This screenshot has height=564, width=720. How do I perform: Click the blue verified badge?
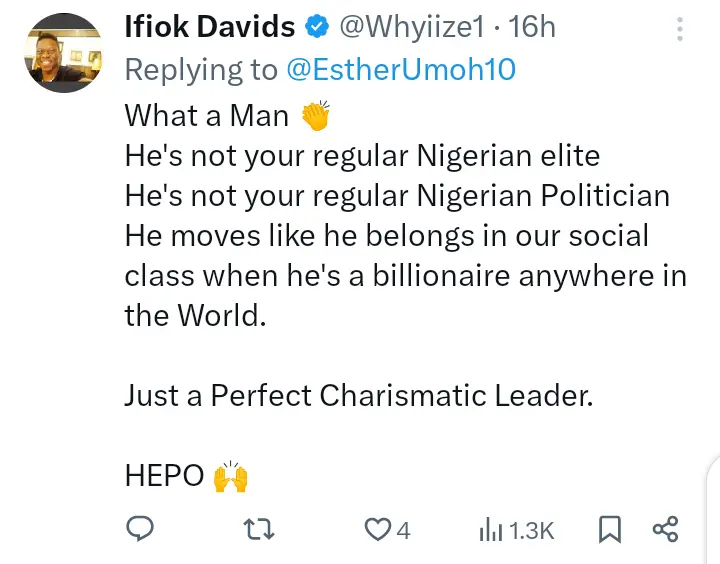click(x=315, y=27)
